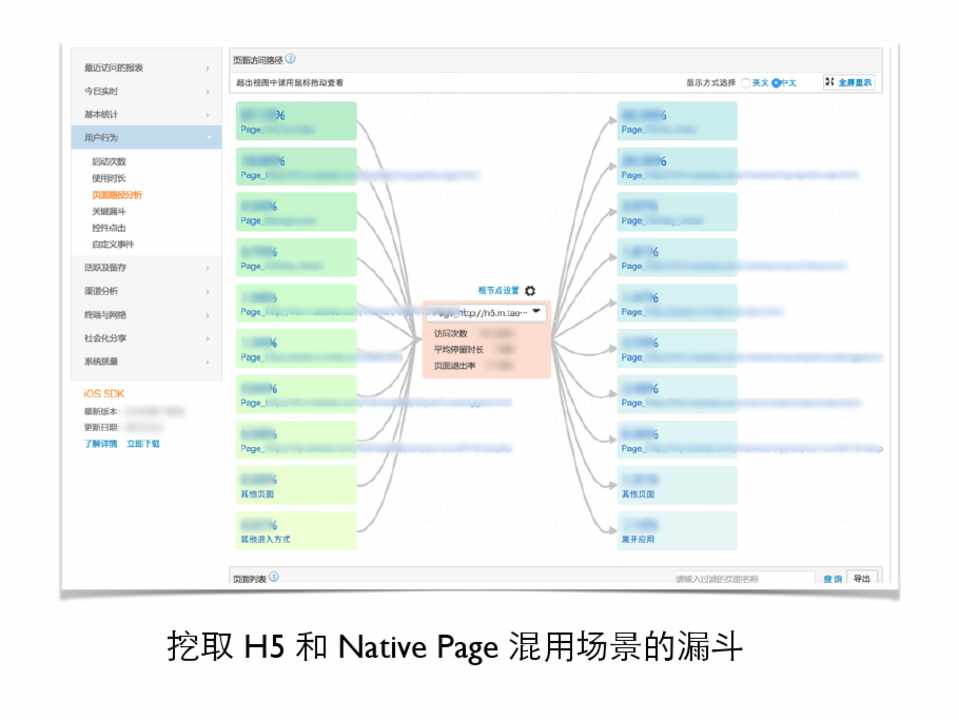Open 自定义事件 report in the sidebar
The width and height of the screenshot is (959, 720).
[x=112, y=244]
